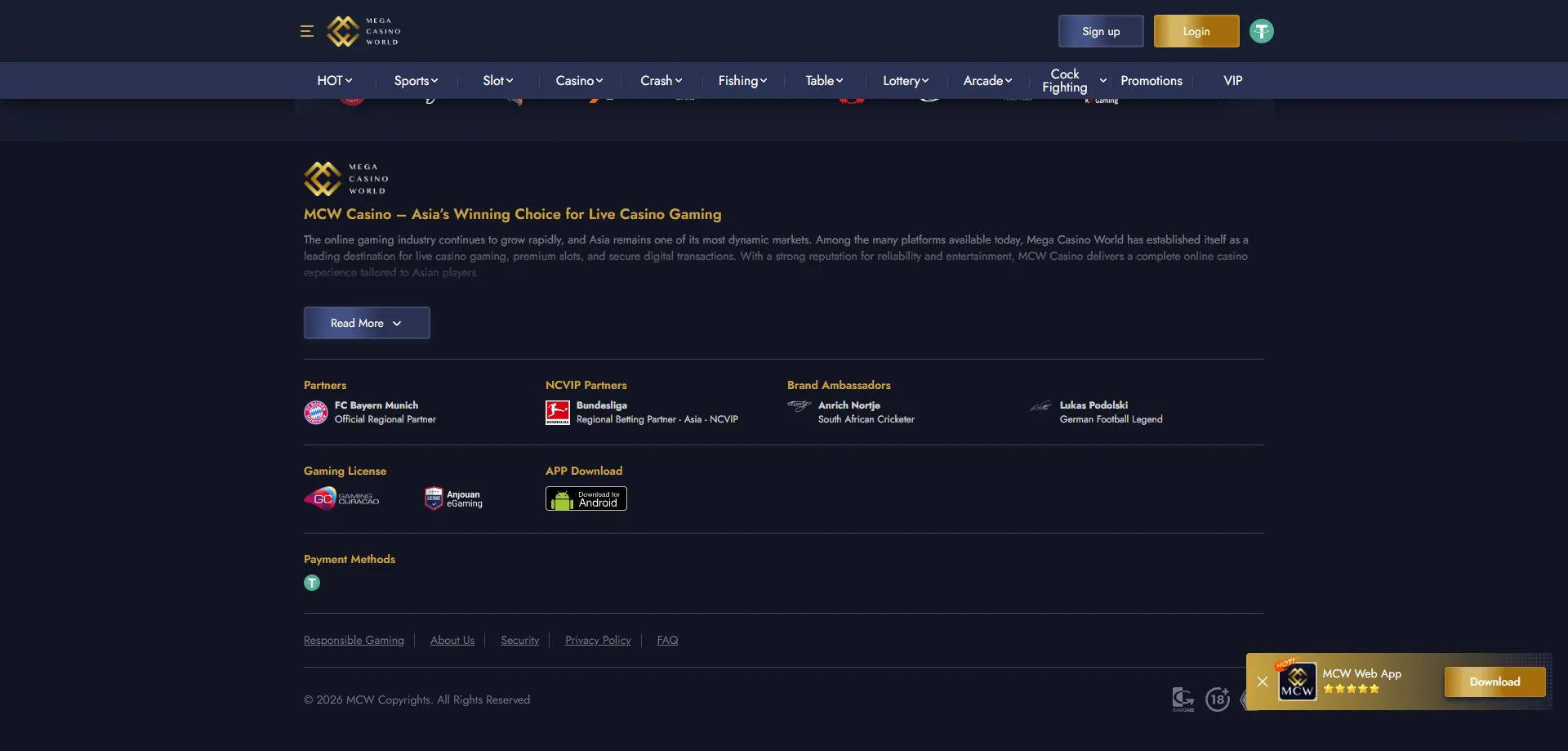The image size is (1568, 751).
Task: Open the FAQ link
Action: (x=667, y=640)
